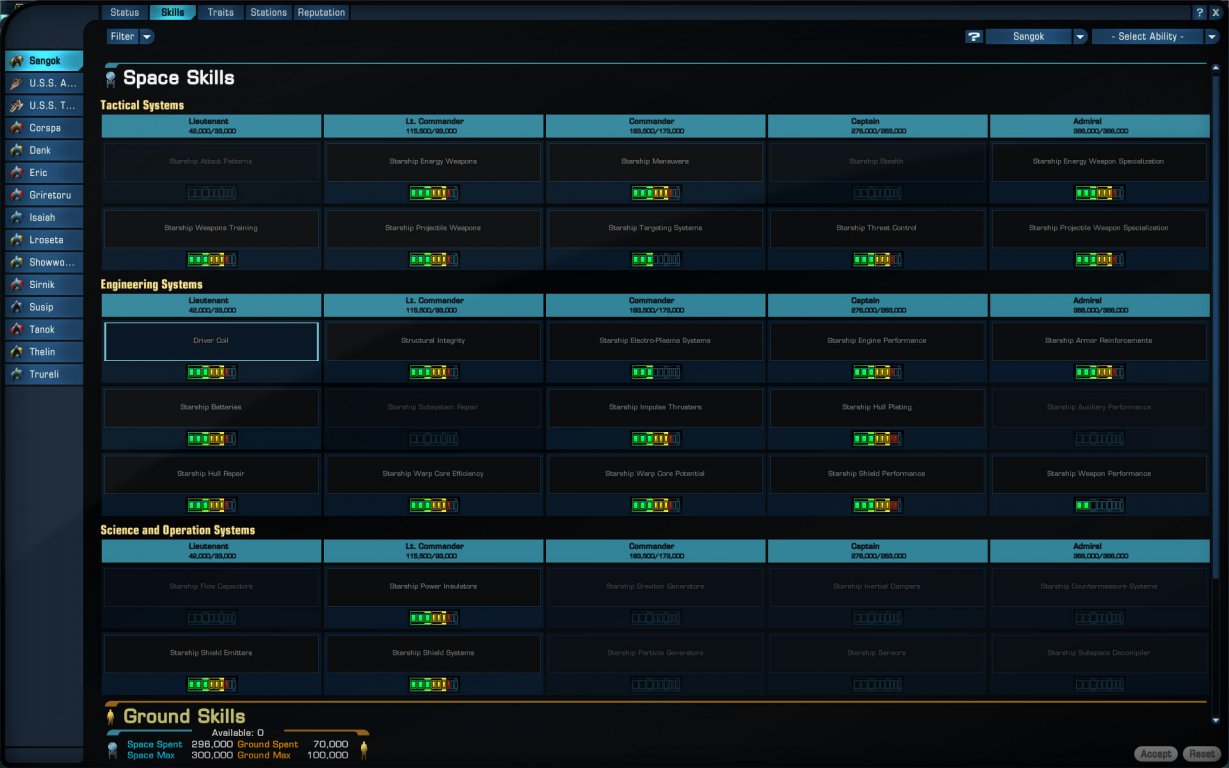Click the skills panel scrollbar down arrow
Screen dimensions: 1229x768
click(1215, 718)
